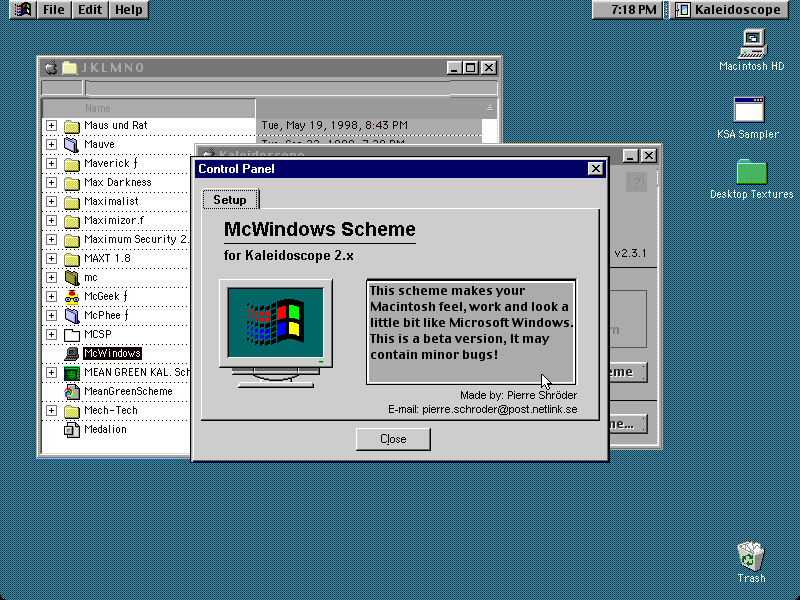
Task: Click the apple icon in JKLMNO title bar
Action: 51,68
